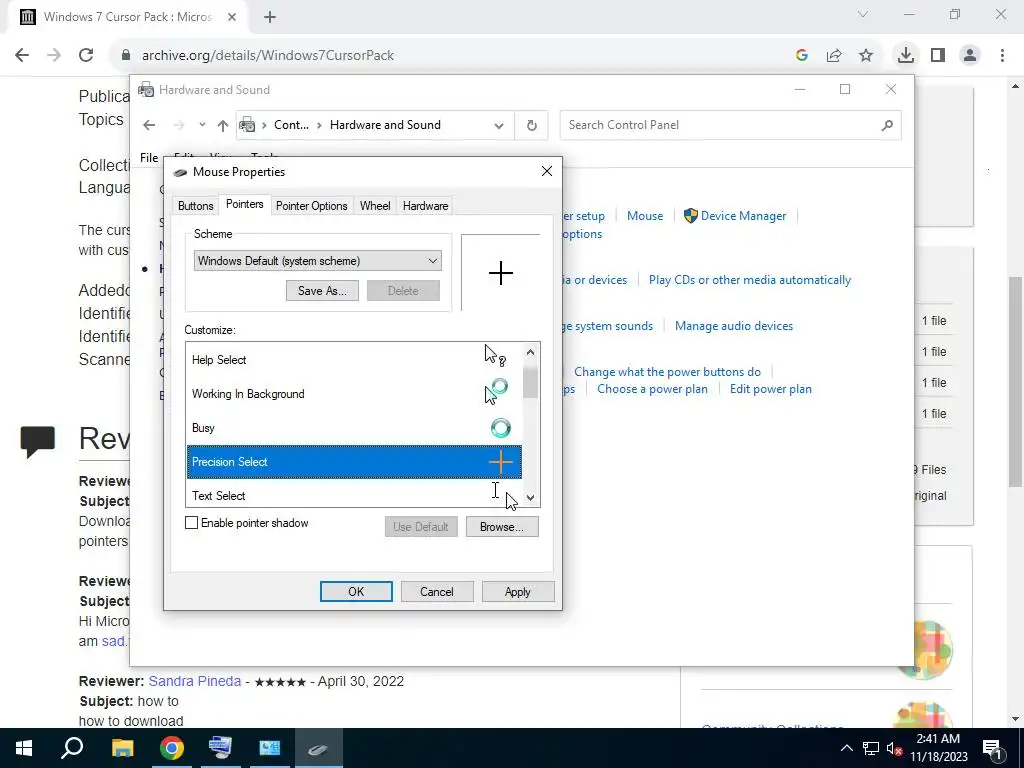The height and width of the screenshot is (768, 1024).
Task: Open a new Chrome tab
Action: pyautogui.click(x=270, y=17)
